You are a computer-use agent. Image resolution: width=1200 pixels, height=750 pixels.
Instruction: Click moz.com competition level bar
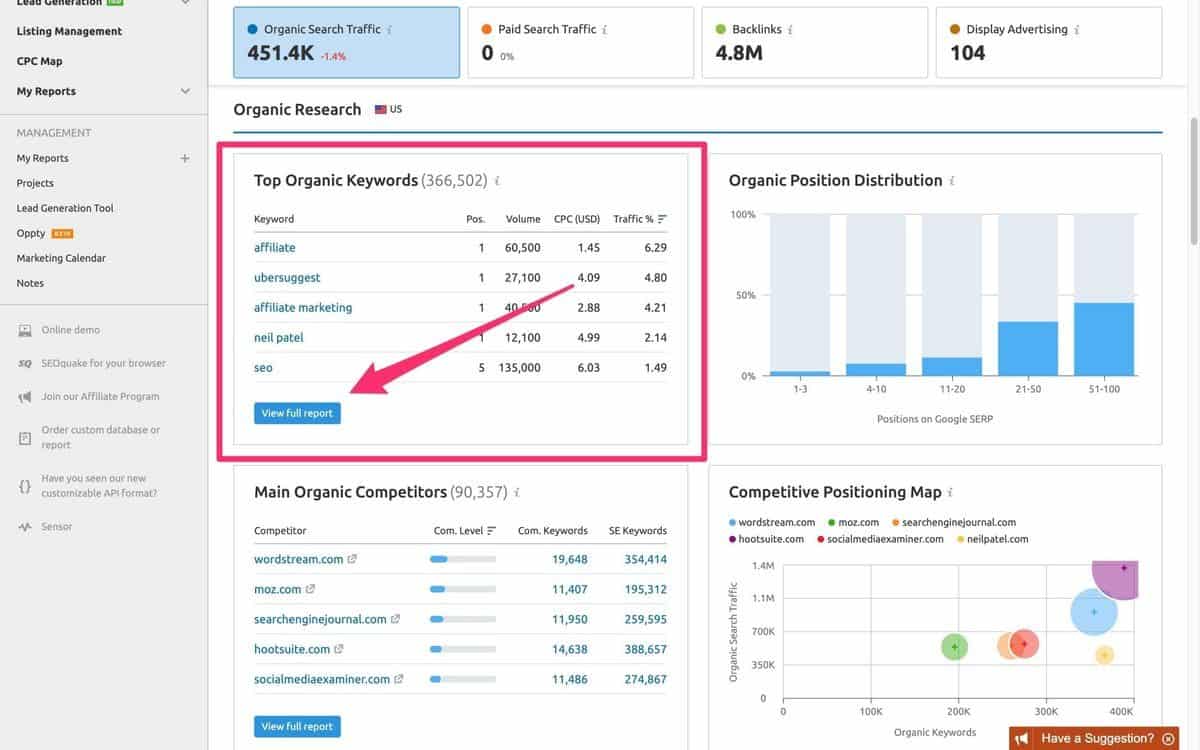coord(463,590)
